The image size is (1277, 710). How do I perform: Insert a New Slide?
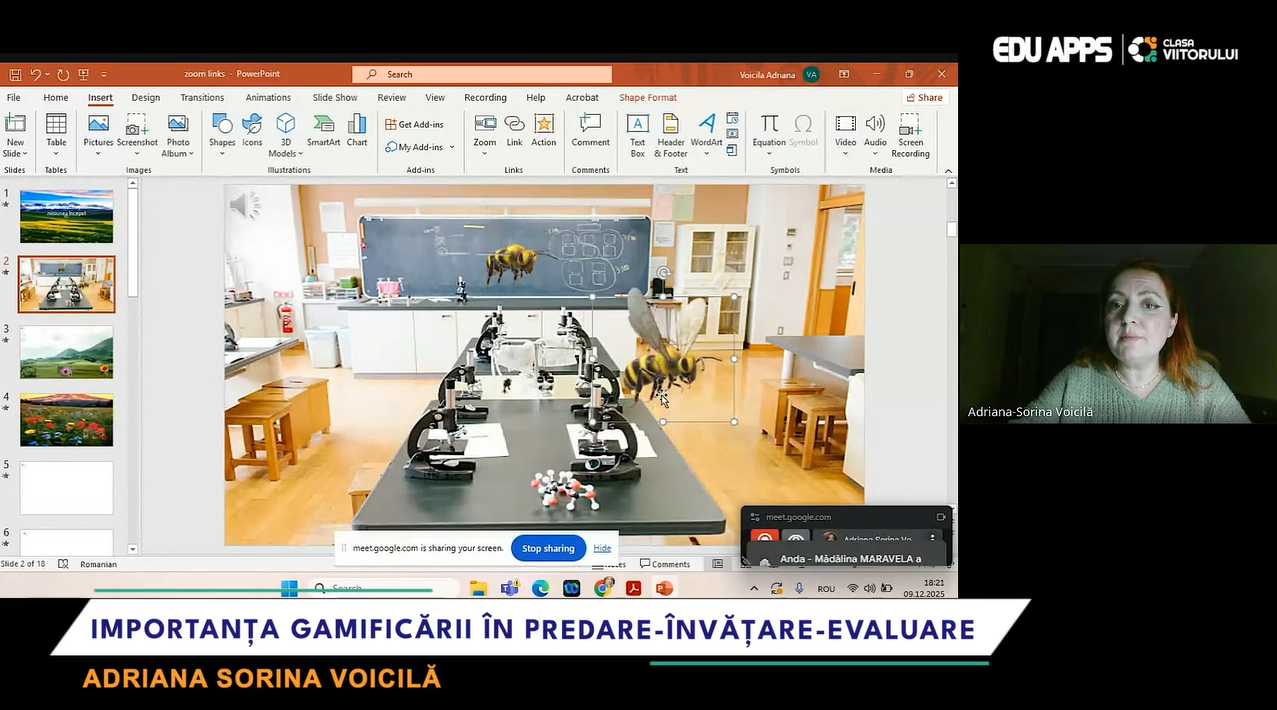pyautogui.click(x=15, y=136)
